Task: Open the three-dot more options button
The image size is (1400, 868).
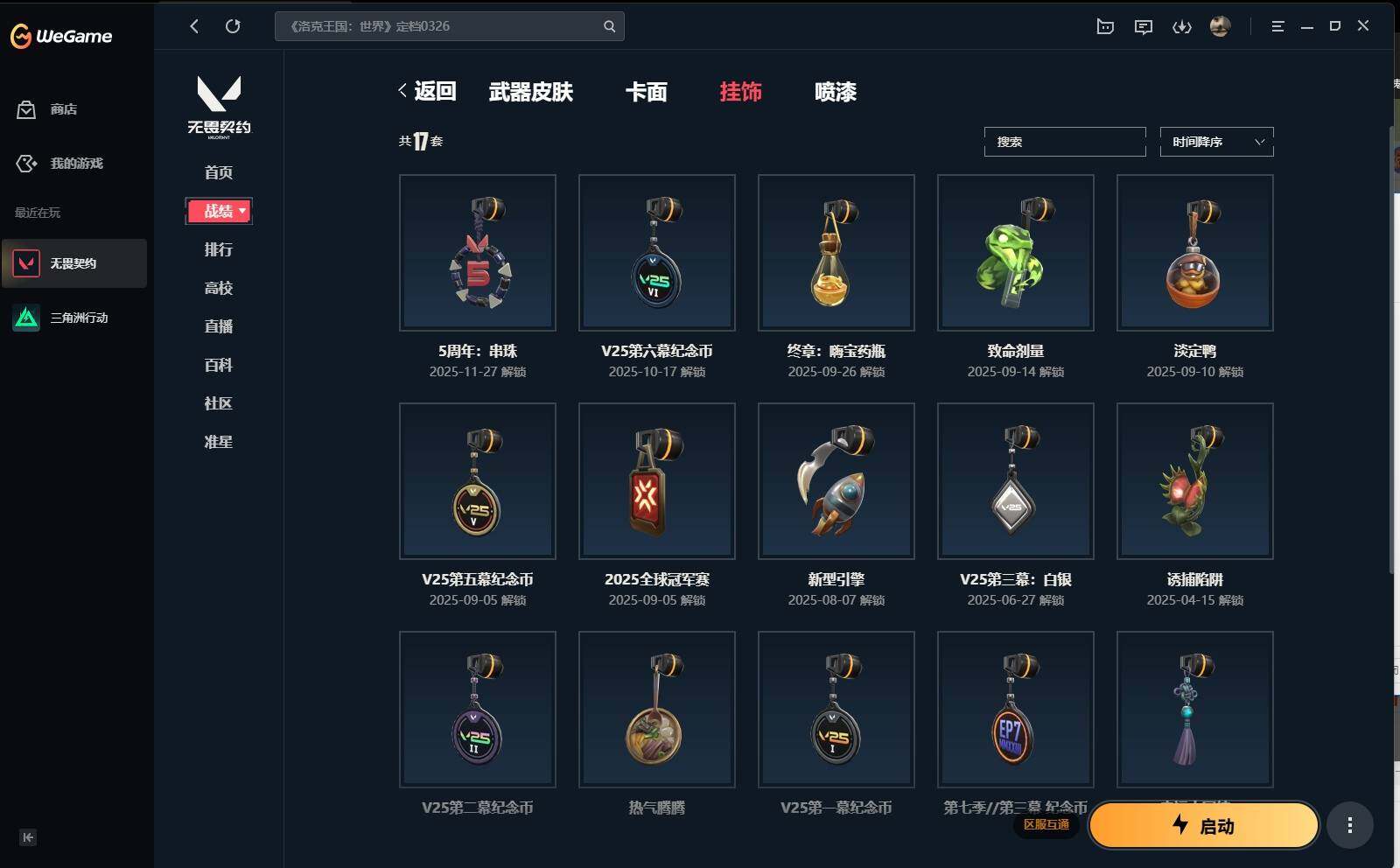Action: 1350,825
